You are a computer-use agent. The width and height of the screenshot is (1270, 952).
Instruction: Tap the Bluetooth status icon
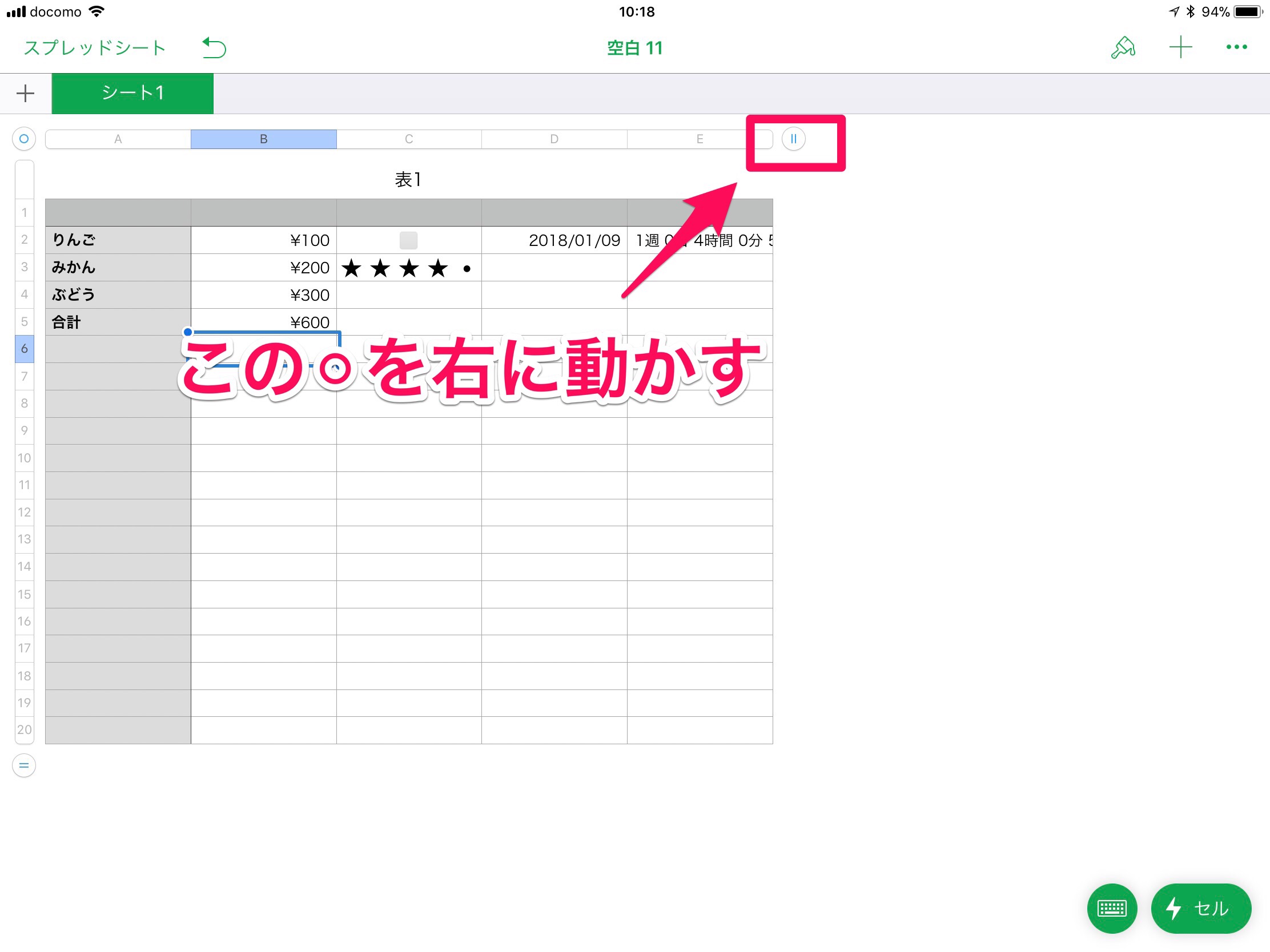tap(1190, 11)
